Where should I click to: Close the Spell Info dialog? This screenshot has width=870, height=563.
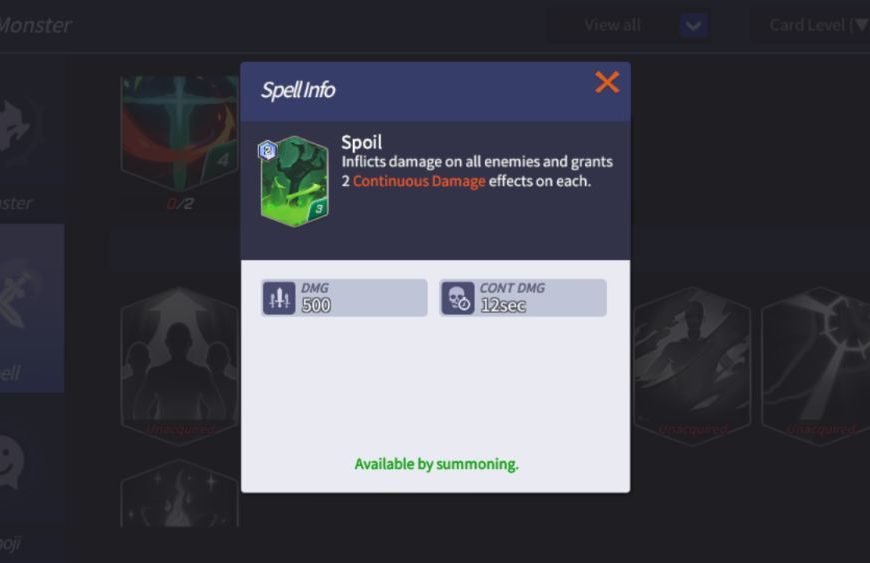point(607,83)
